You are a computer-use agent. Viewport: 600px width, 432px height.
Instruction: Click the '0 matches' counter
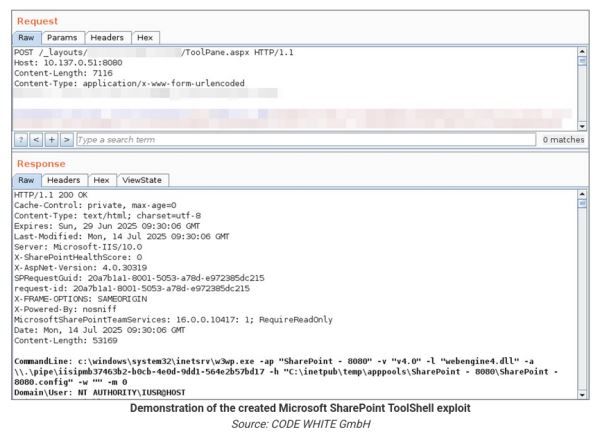(563, 140)
